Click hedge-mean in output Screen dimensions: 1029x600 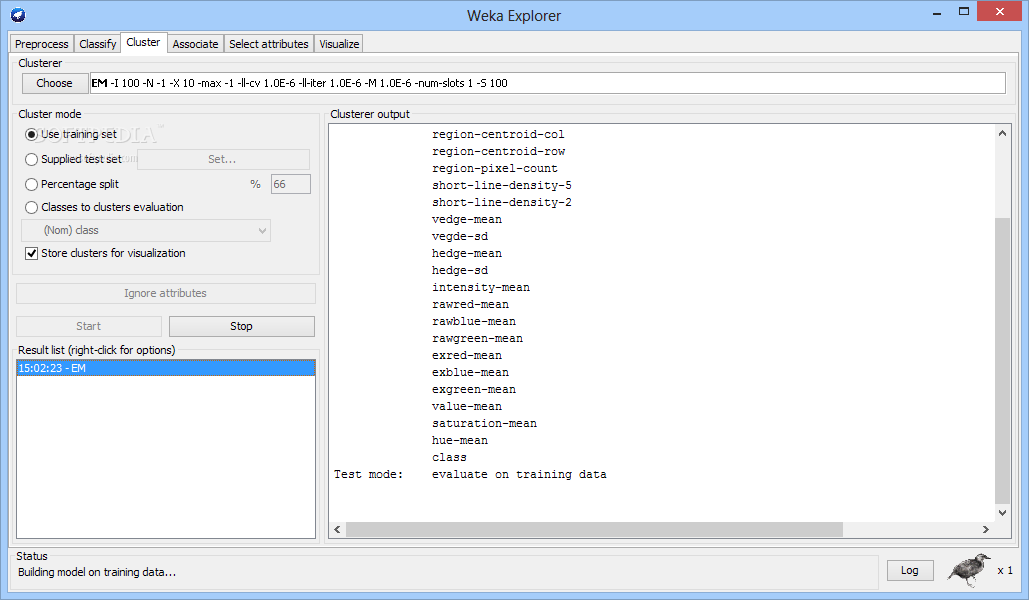[x=467, y=254]
